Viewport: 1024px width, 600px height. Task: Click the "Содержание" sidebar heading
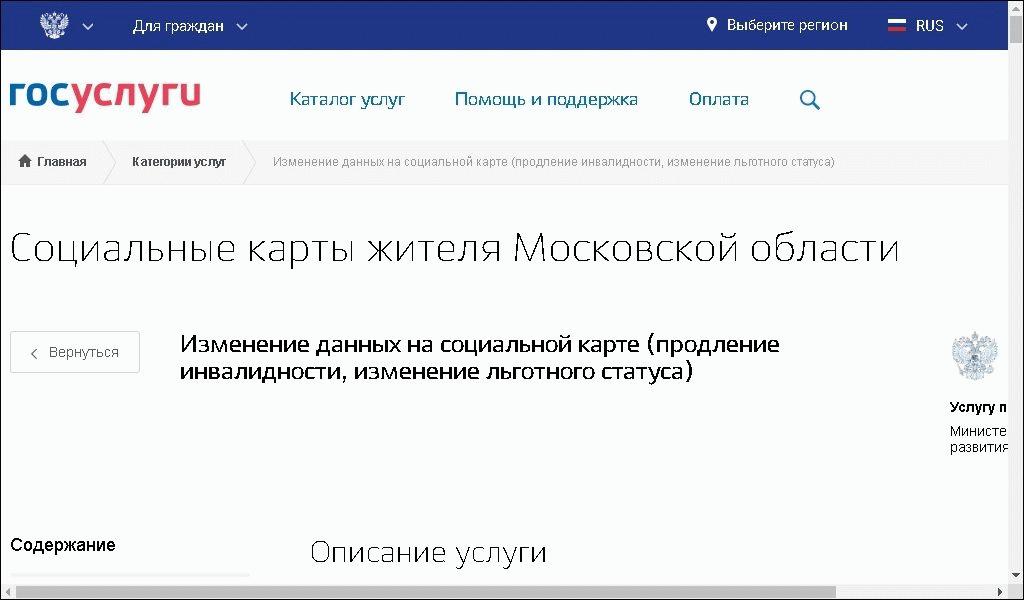(x=63, y=545)
